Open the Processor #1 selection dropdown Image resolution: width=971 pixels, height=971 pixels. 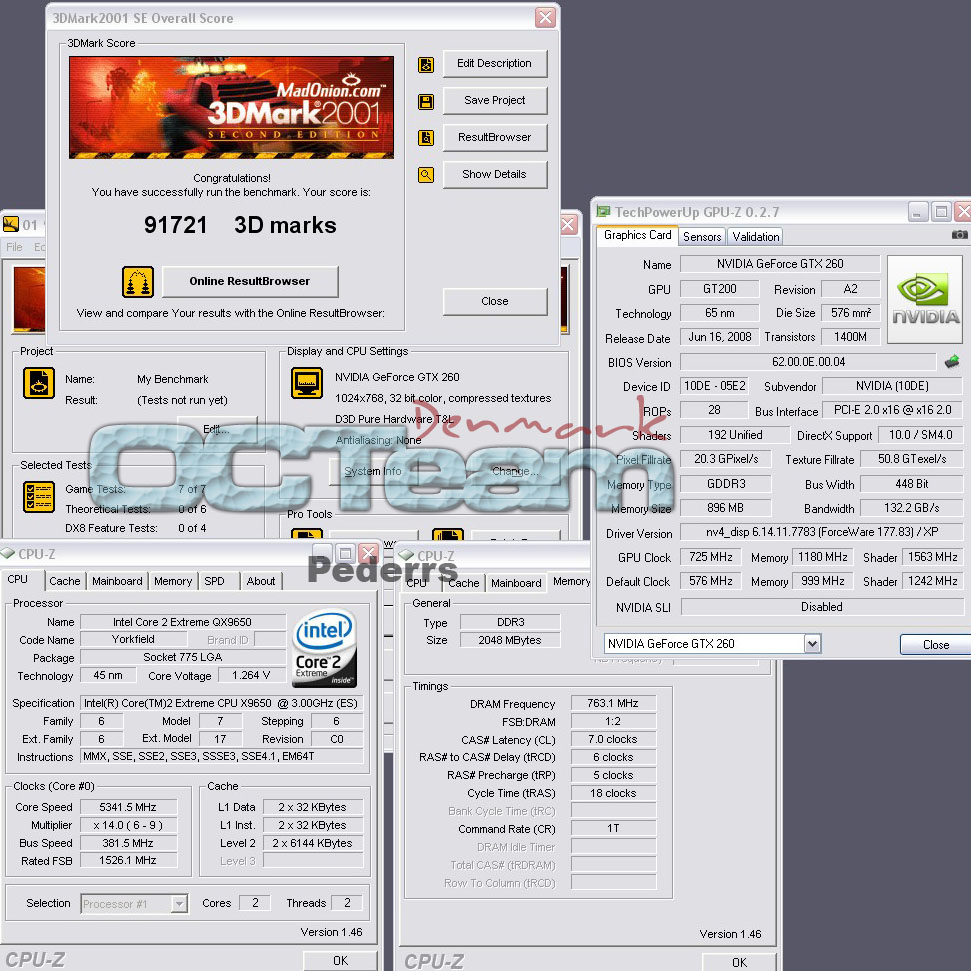click(x=178, y=904)
